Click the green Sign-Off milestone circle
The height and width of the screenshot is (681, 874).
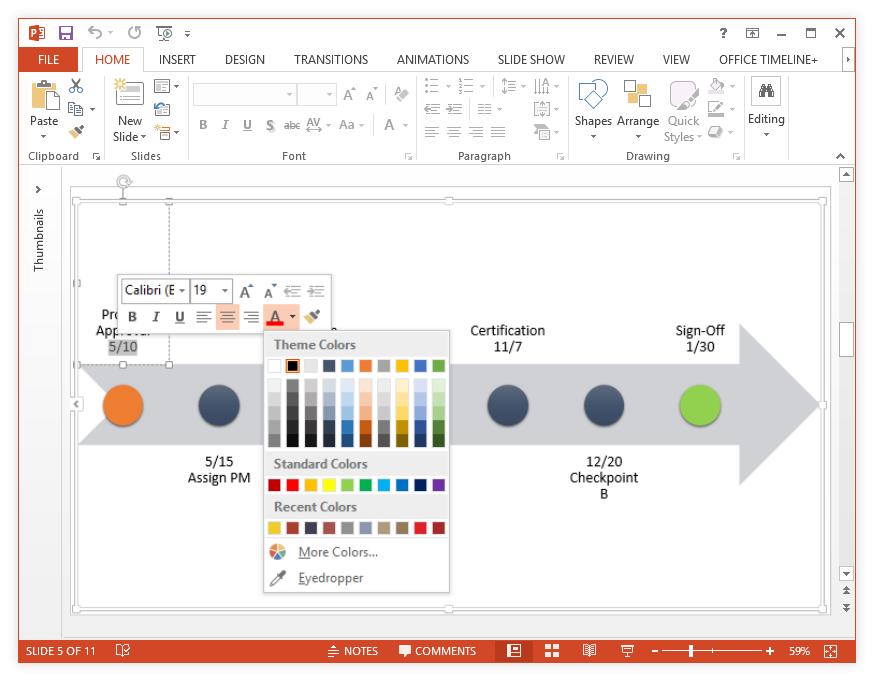700,405
